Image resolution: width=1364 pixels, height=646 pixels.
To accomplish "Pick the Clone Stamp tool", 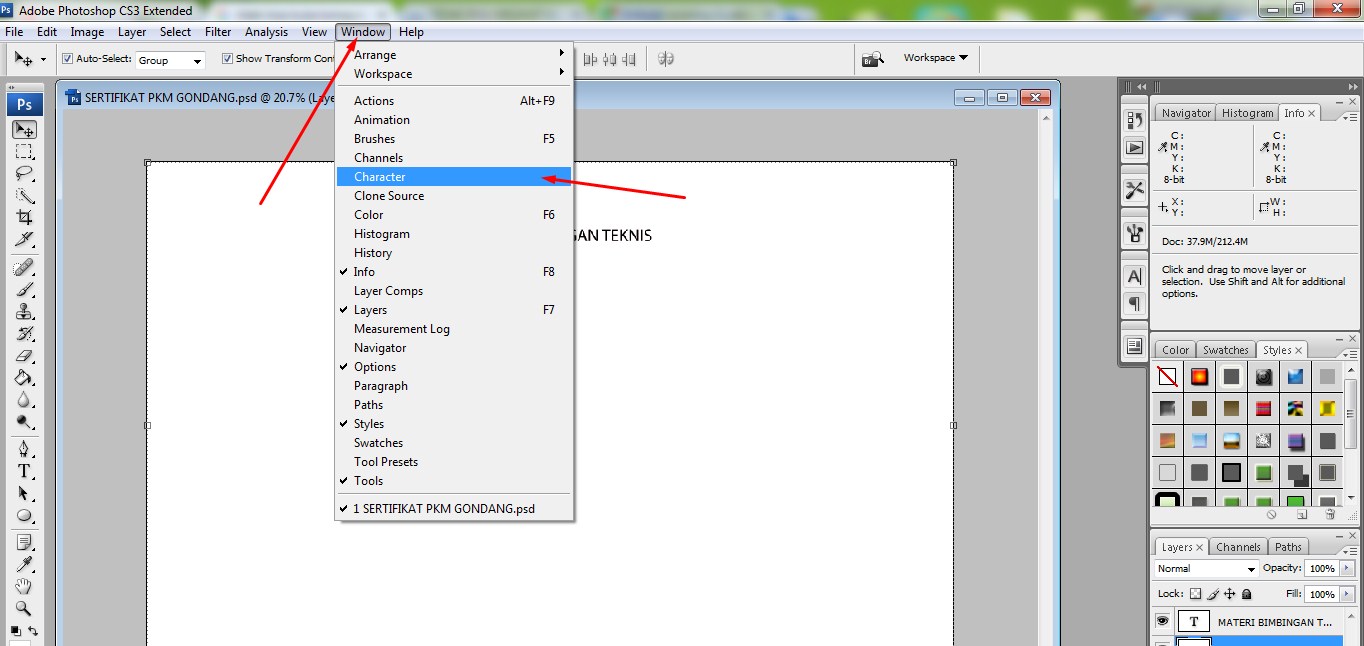I will pos(24,312).
